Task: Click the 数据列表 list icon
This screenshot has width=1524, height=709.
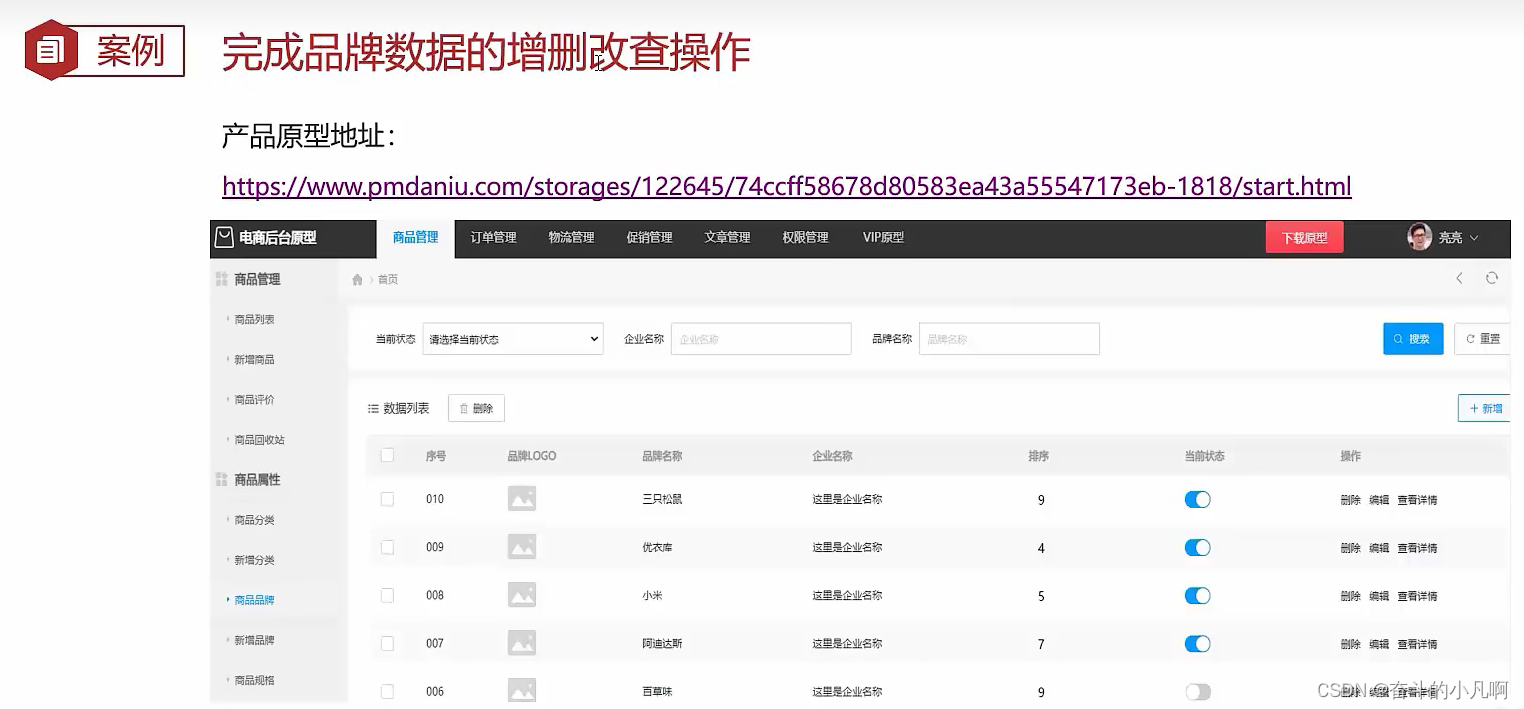Action: click(x=373, y=408)
